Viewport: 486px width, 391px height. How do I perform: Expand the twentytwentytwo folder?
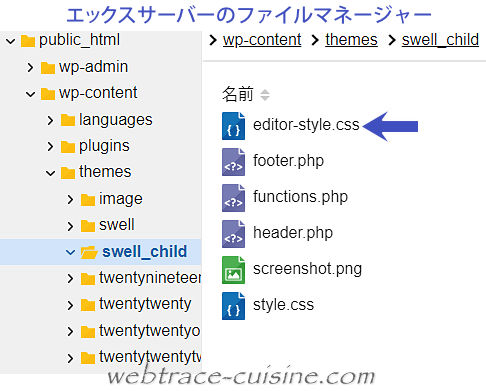[x=70, y=358]
